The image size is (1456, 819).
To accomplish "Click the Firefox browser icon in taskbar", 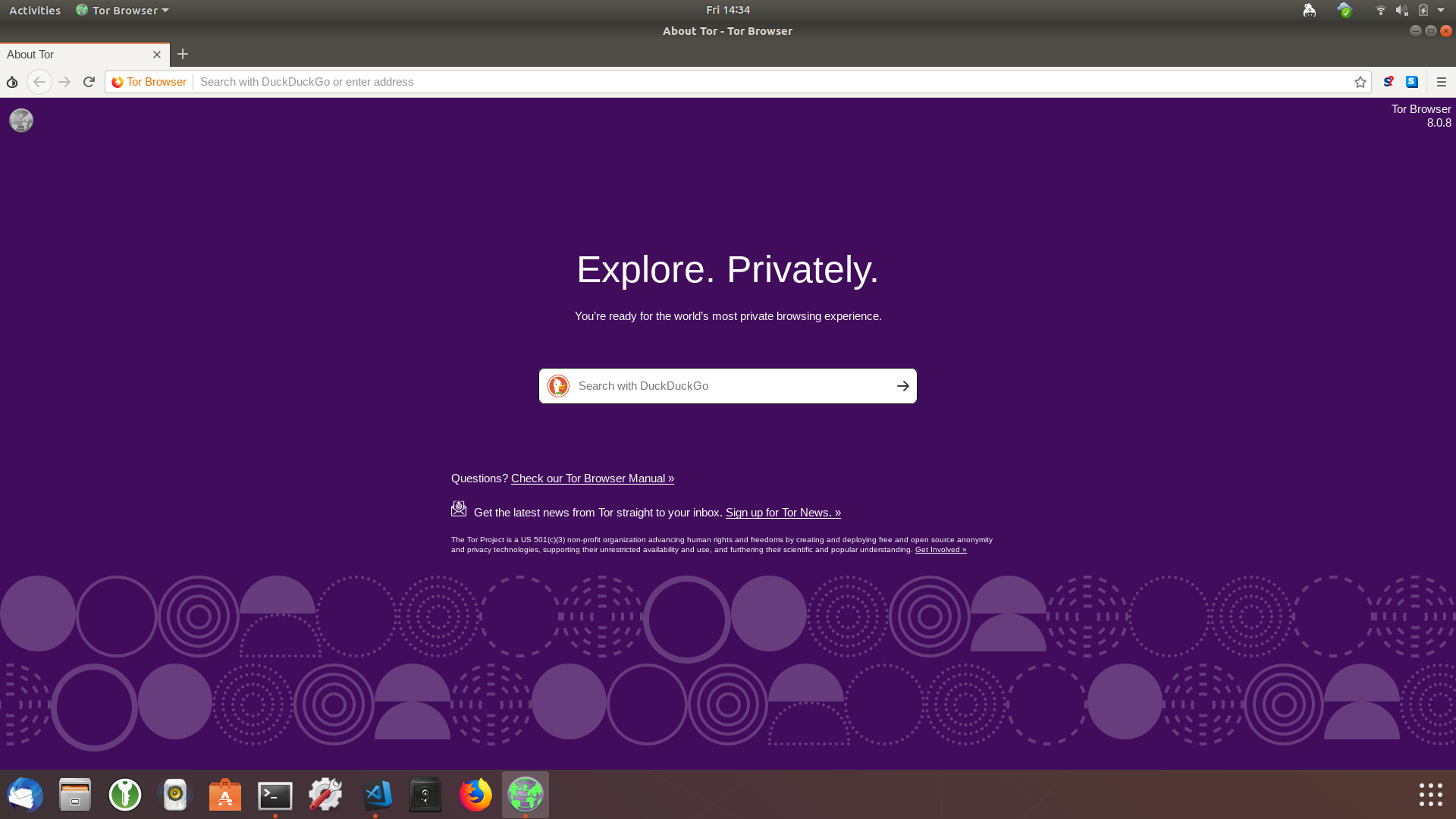I will coord(475,794).
